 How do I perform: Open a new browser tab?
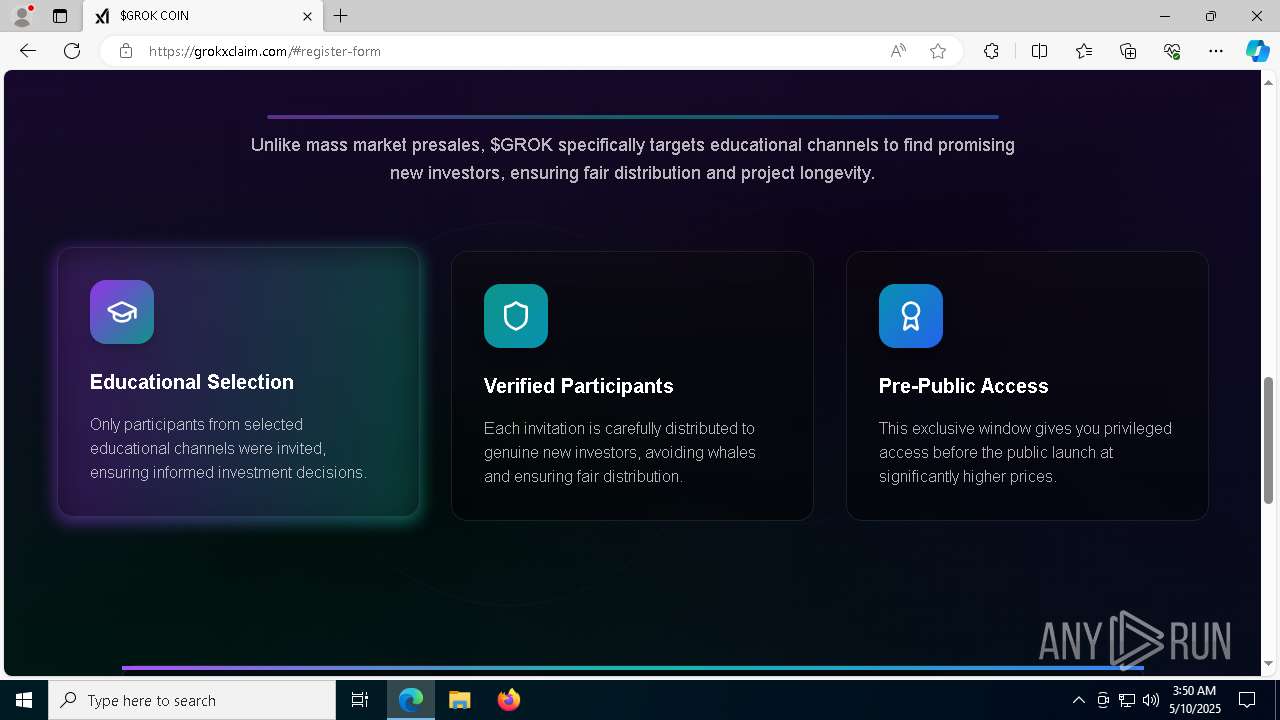tap(341, 16)
